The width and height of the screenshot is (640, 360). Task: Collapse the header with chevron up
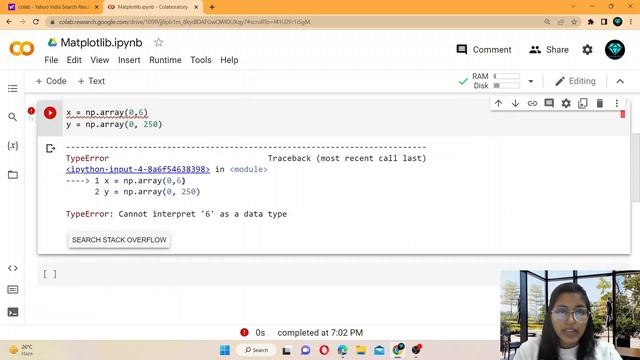pos(620,81)
